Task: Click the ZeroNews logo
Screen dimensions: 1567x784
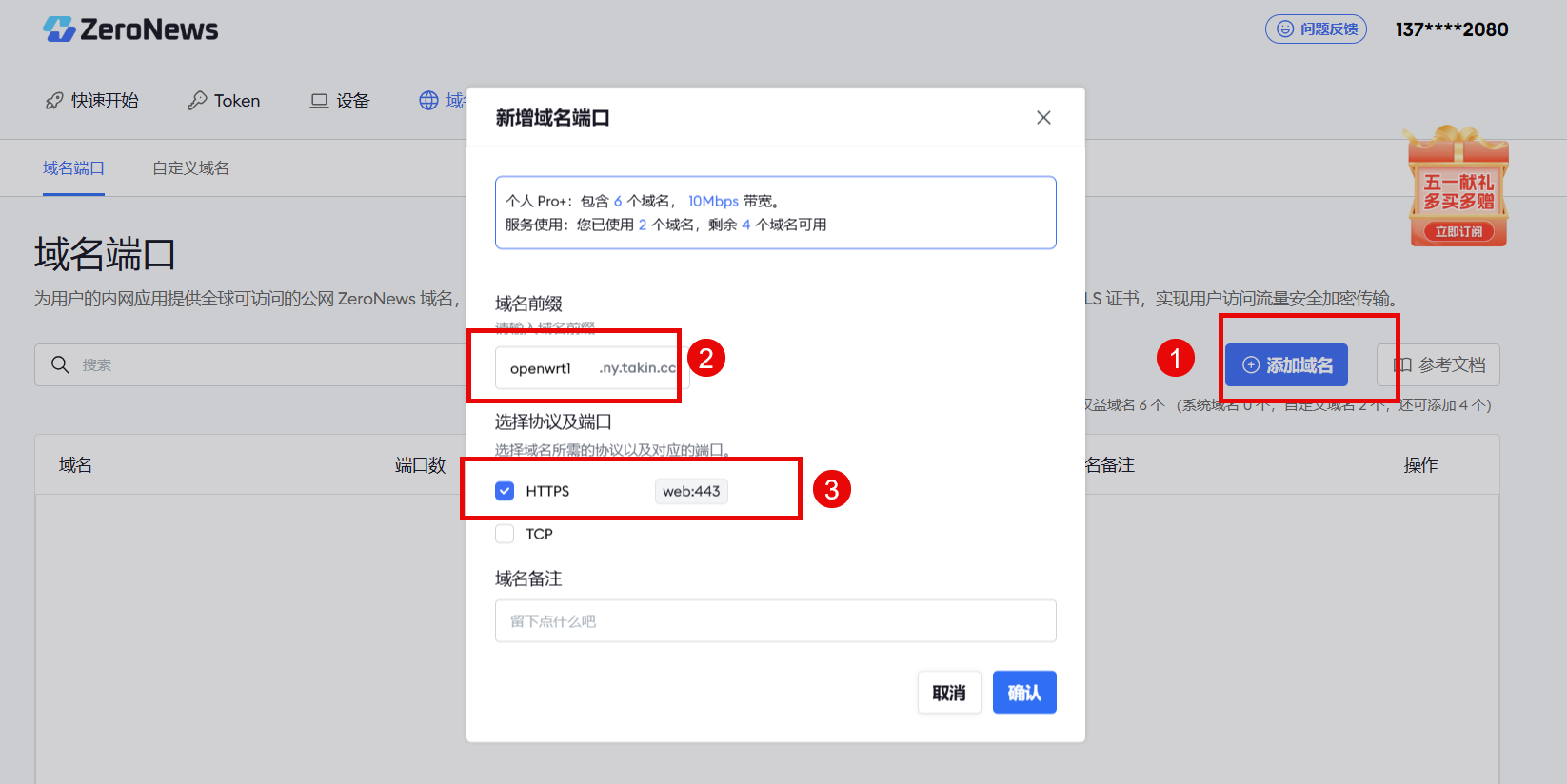Action: [x=130, y=29]
